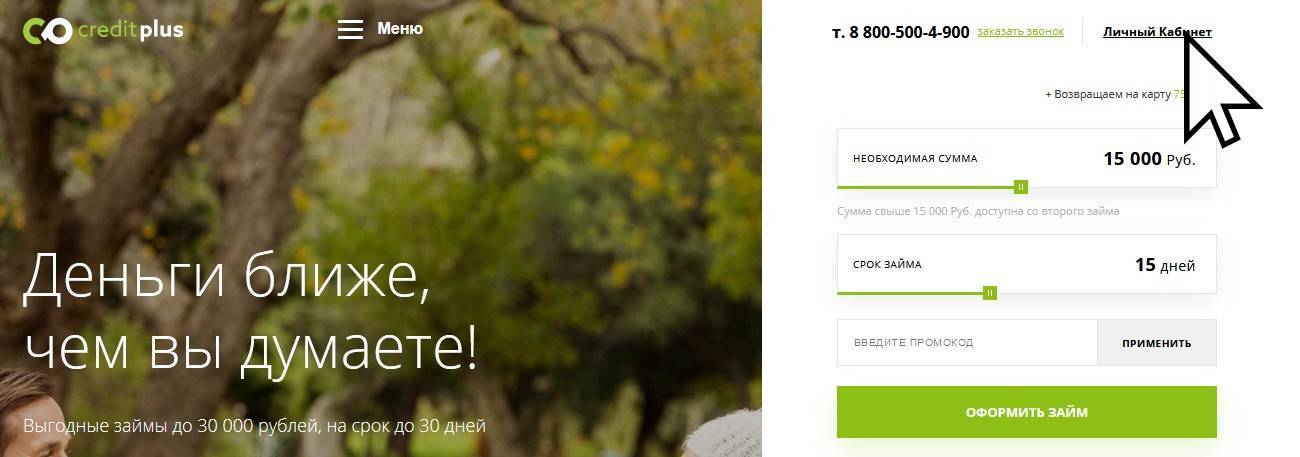Focus the Введите промокод field
This screenshot has width=1300, height=457.
click(967, 342)
